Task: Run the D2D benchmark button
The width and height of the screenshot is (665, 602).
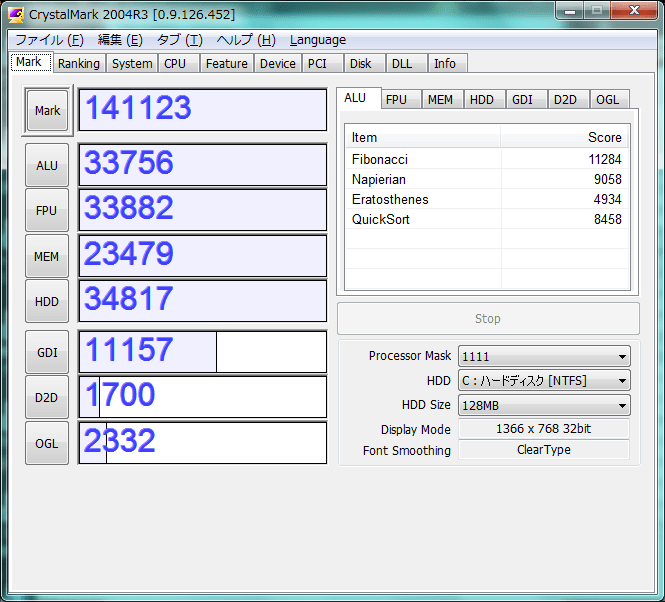Action: click(47, 398)
